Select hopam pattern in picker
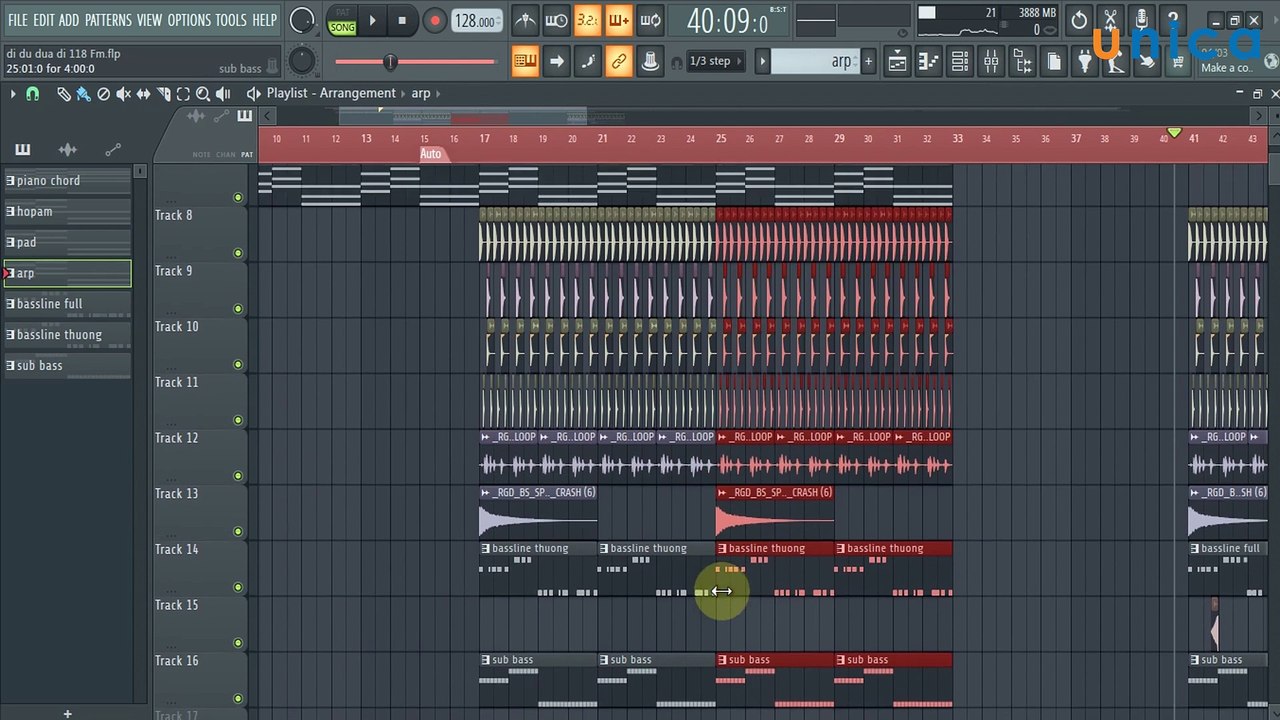 (x=67, y=212)
